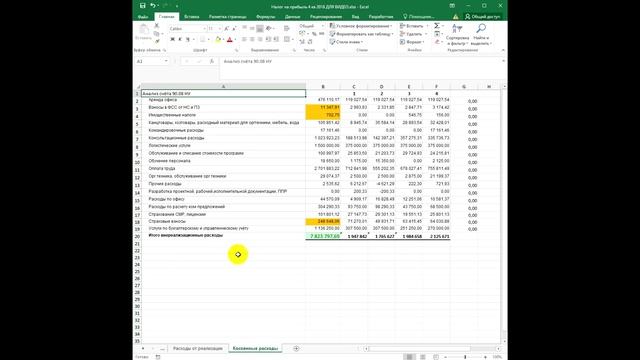
Task: Increase the cell indent
Action: (276, 40)
